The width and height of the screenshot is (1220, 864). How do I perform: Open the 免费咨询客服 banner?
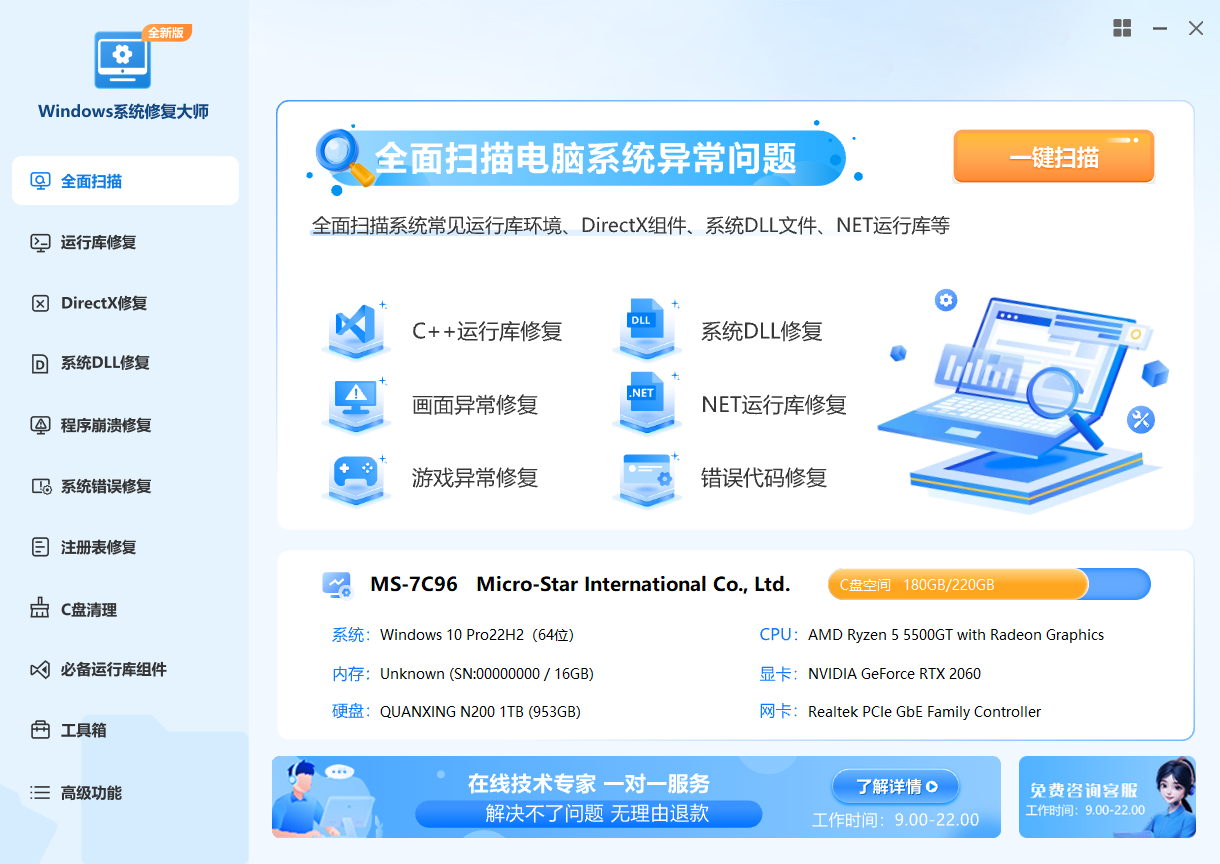click(x=1107, y=797)
